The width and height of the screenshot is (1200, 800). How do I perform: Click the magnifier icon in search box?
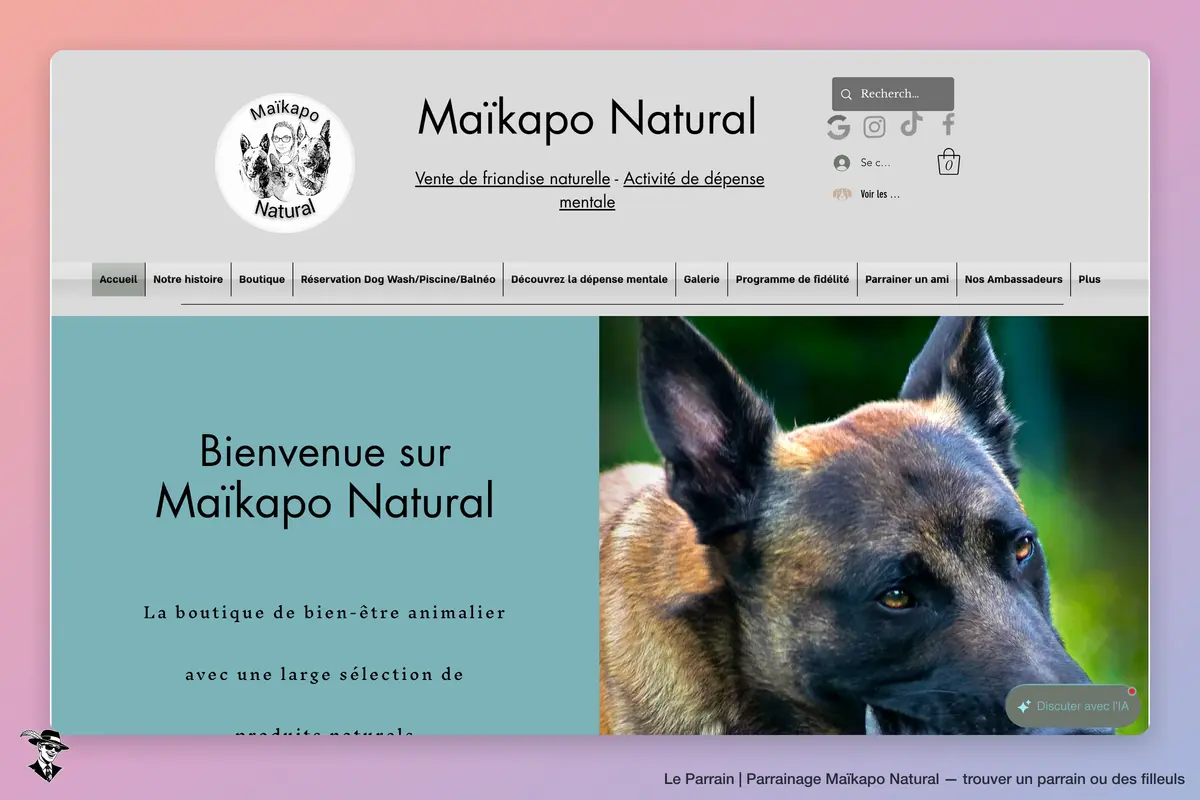[x=847, y=94]
